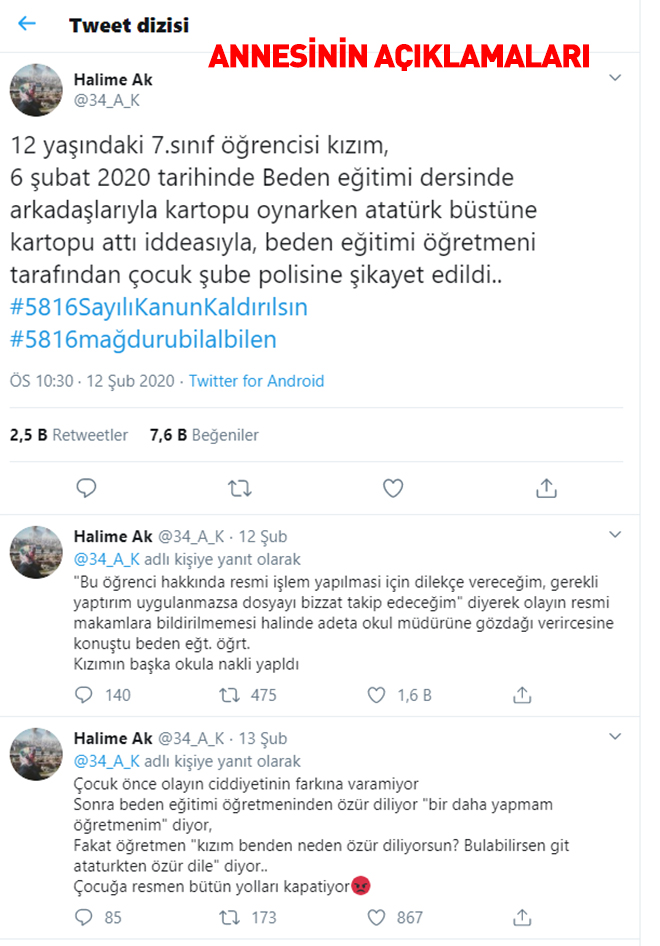Like the 13 Şub reply with 867 likes
This screenshot has width=660, height=946.
376,918
